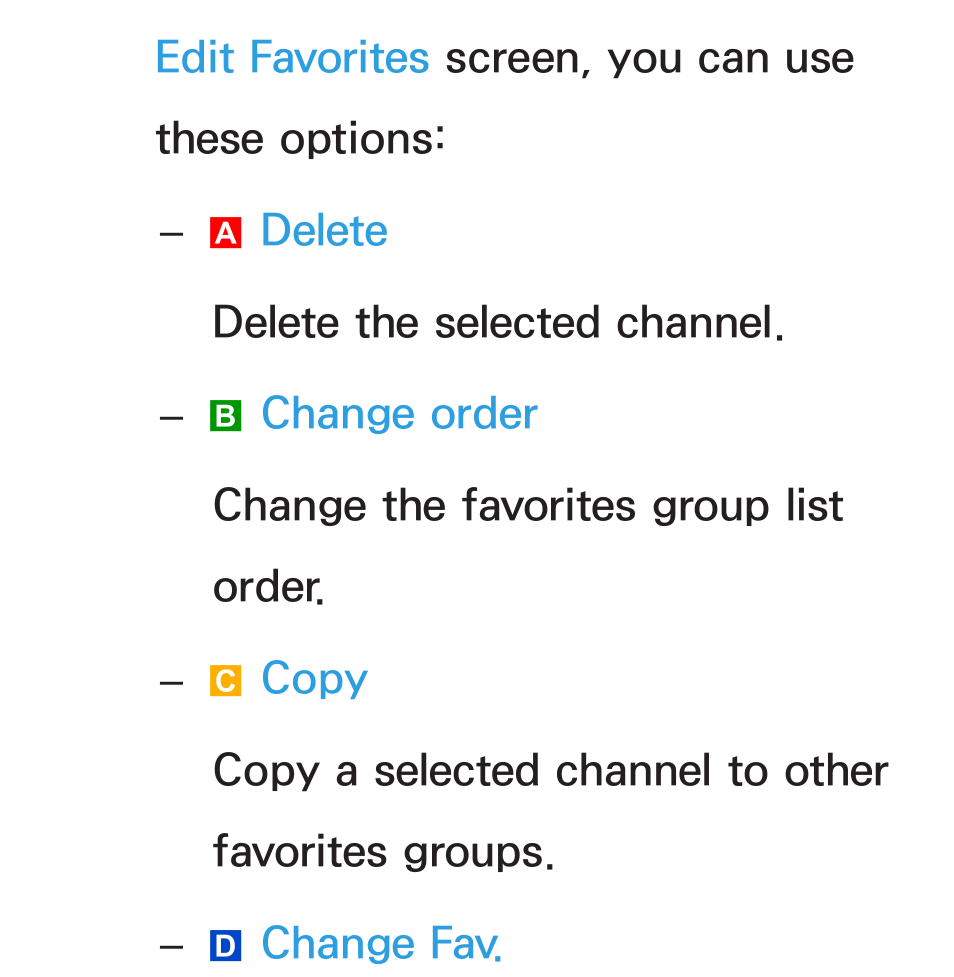Click the 'favorites groups.' text line
Viewport: 954px width, 977px height.
(x=383, y=853)
